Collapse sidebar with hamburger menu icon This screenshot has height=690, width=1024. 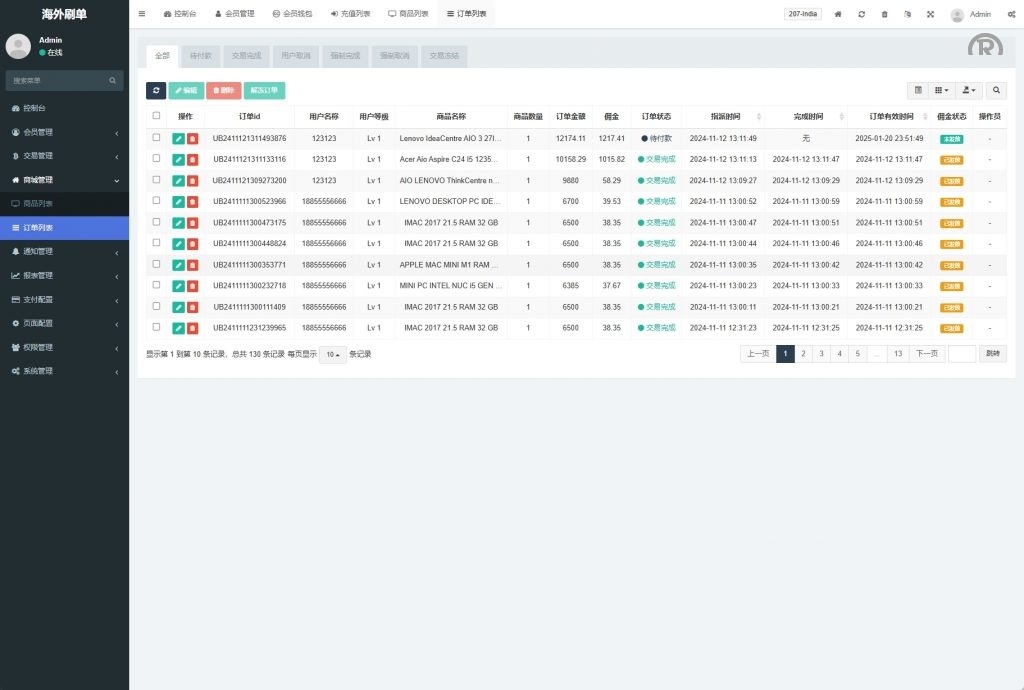point(142,14)
